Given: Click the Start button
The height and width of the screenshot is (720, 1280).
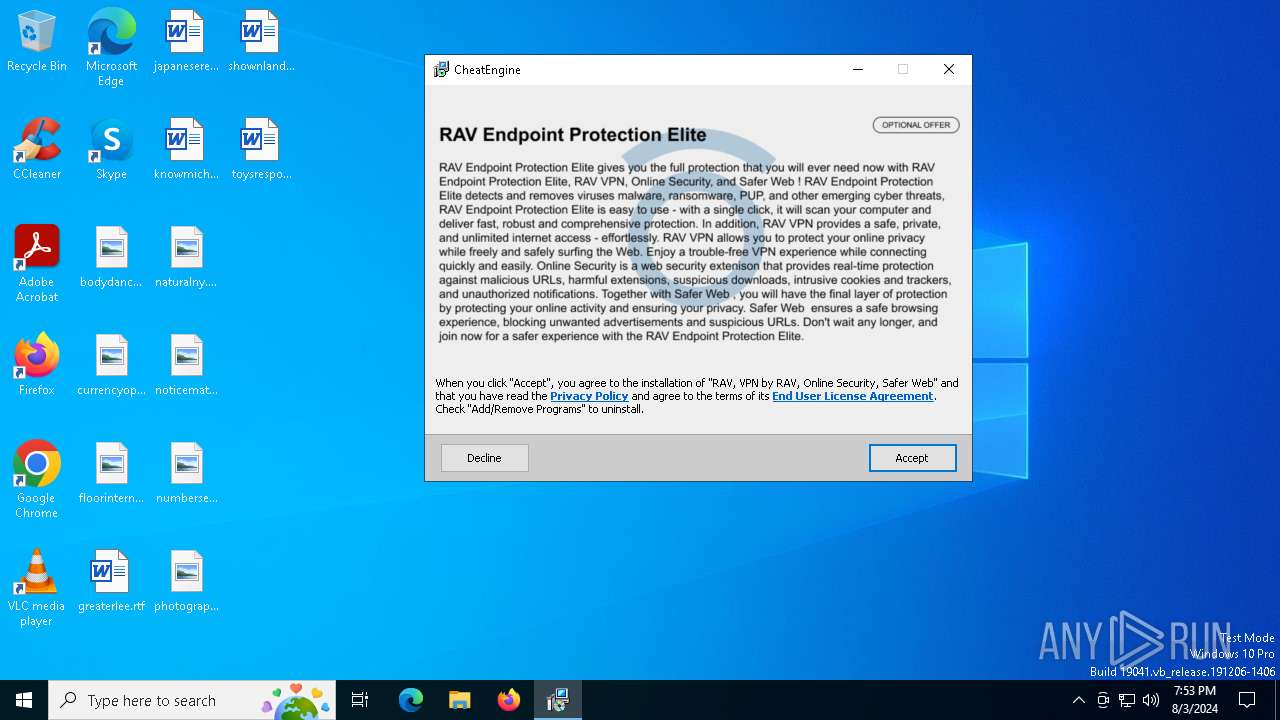Looking at the screenshot, I should tap(24, 700).
